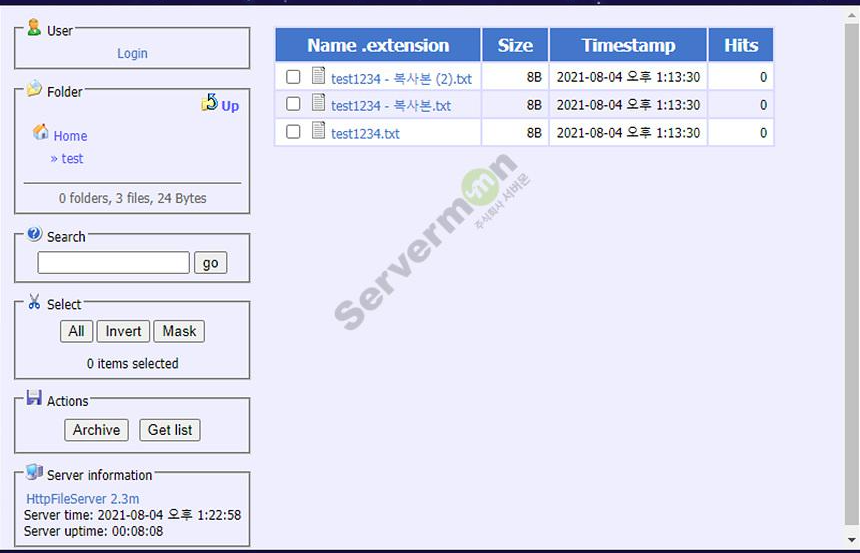Click the scrollbar down arrow
Viewport: 860px width, 553px height.
[x=853, y=540]
